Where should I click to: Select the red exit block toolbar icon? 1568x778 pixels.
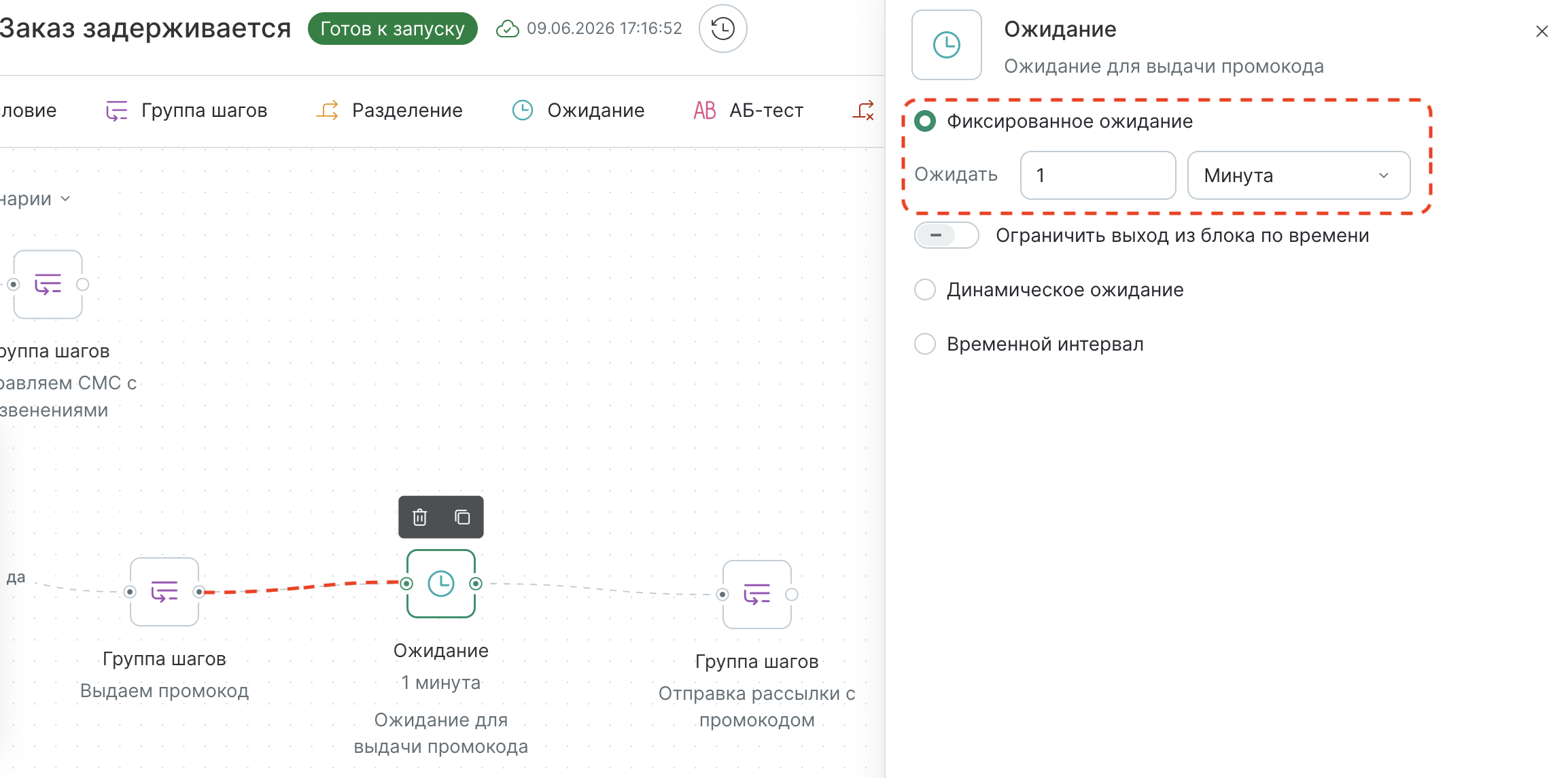pos(863,110)
